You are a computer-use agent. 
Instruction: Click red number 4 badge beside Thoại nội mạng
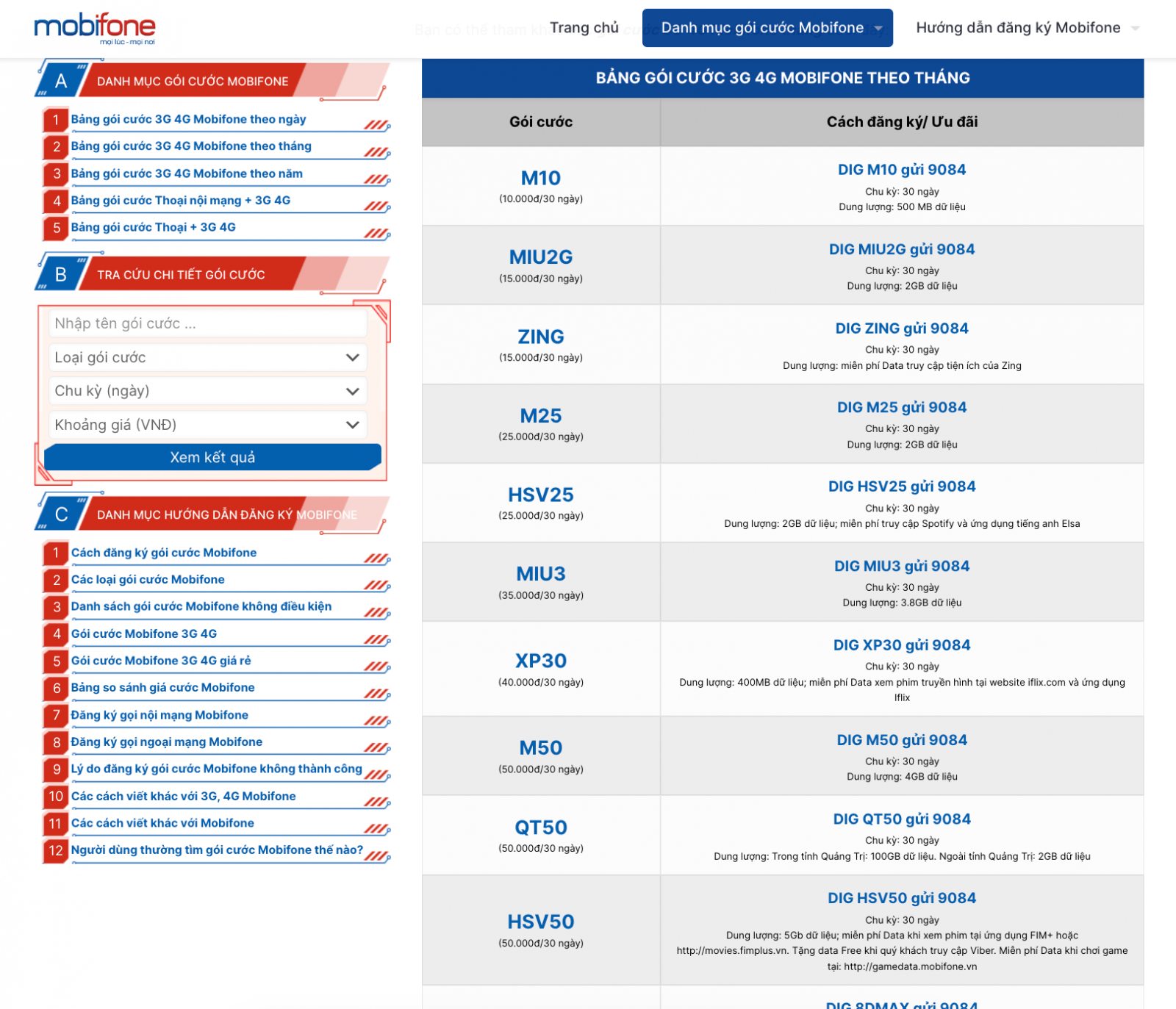coord(56,201)
